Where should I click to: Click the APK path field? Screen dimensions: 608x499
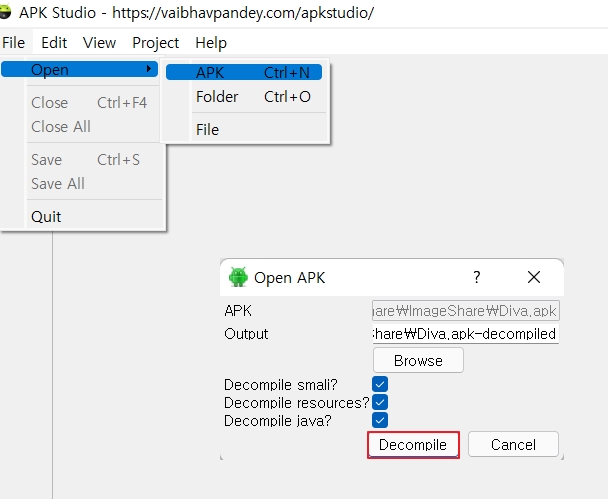click(466, 311)
